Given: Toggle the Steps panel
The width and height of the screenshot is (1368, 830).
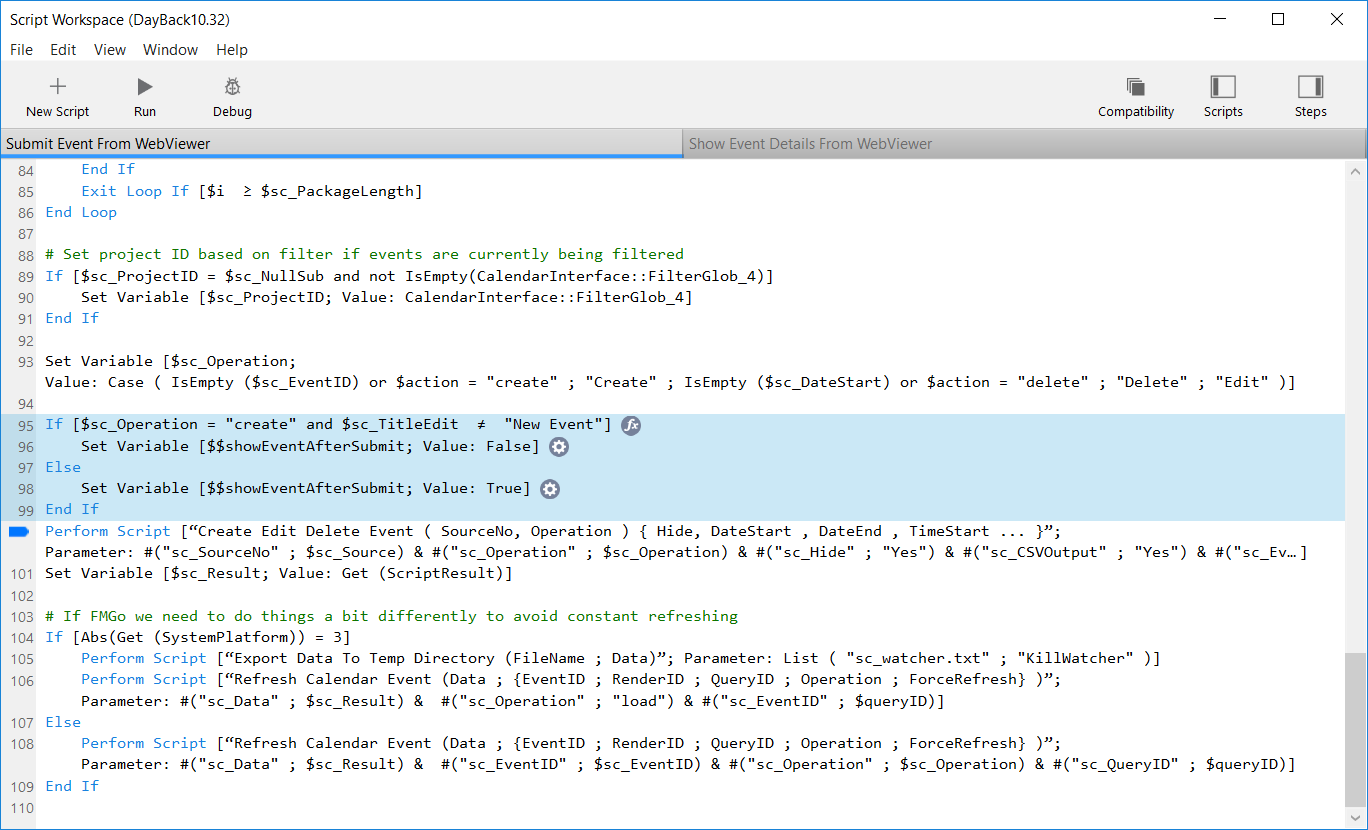Looking at the screenshot, I should [1310, 87].
